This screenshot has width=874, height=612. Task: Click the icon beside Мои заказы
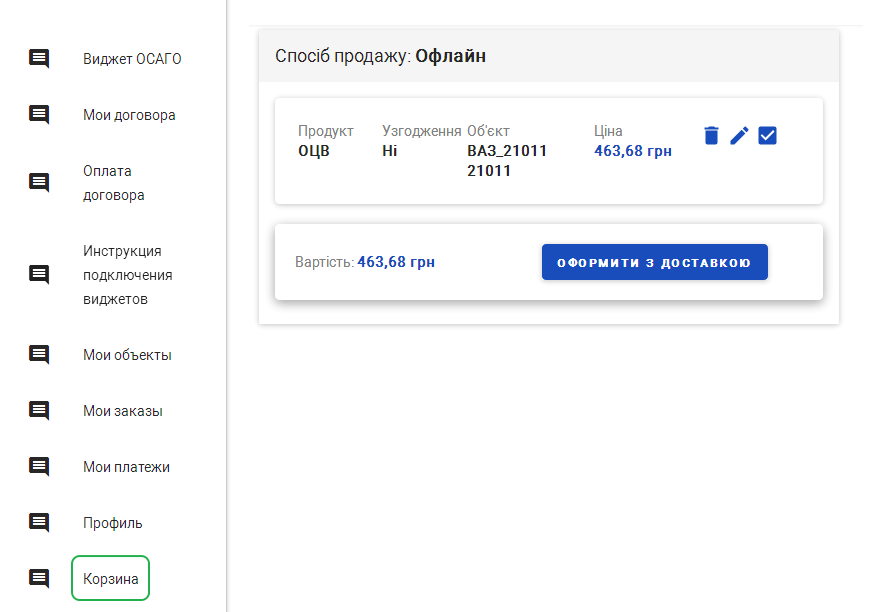39,411
